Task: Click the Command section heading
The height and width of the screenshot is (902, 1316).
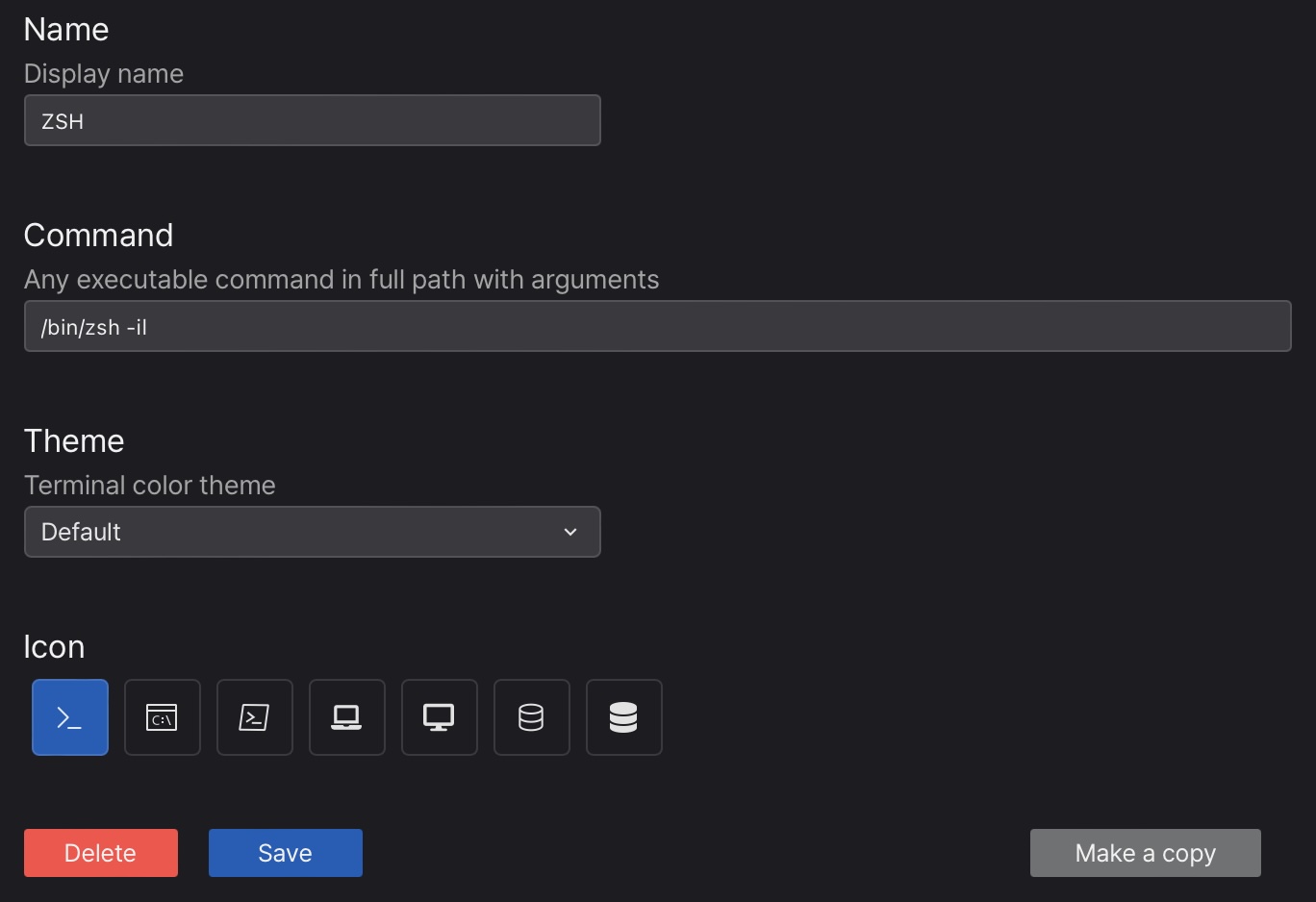Action: click(98, 236)
